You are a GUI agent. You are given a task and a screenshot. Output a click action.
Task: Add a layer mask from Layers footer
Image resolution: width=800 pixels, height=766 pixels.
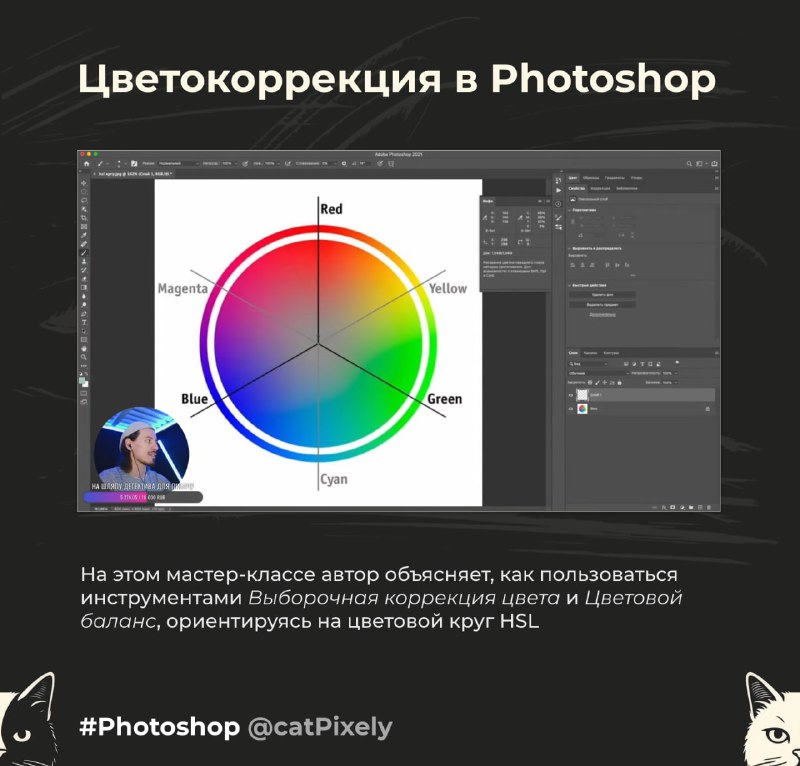(673, 508)
